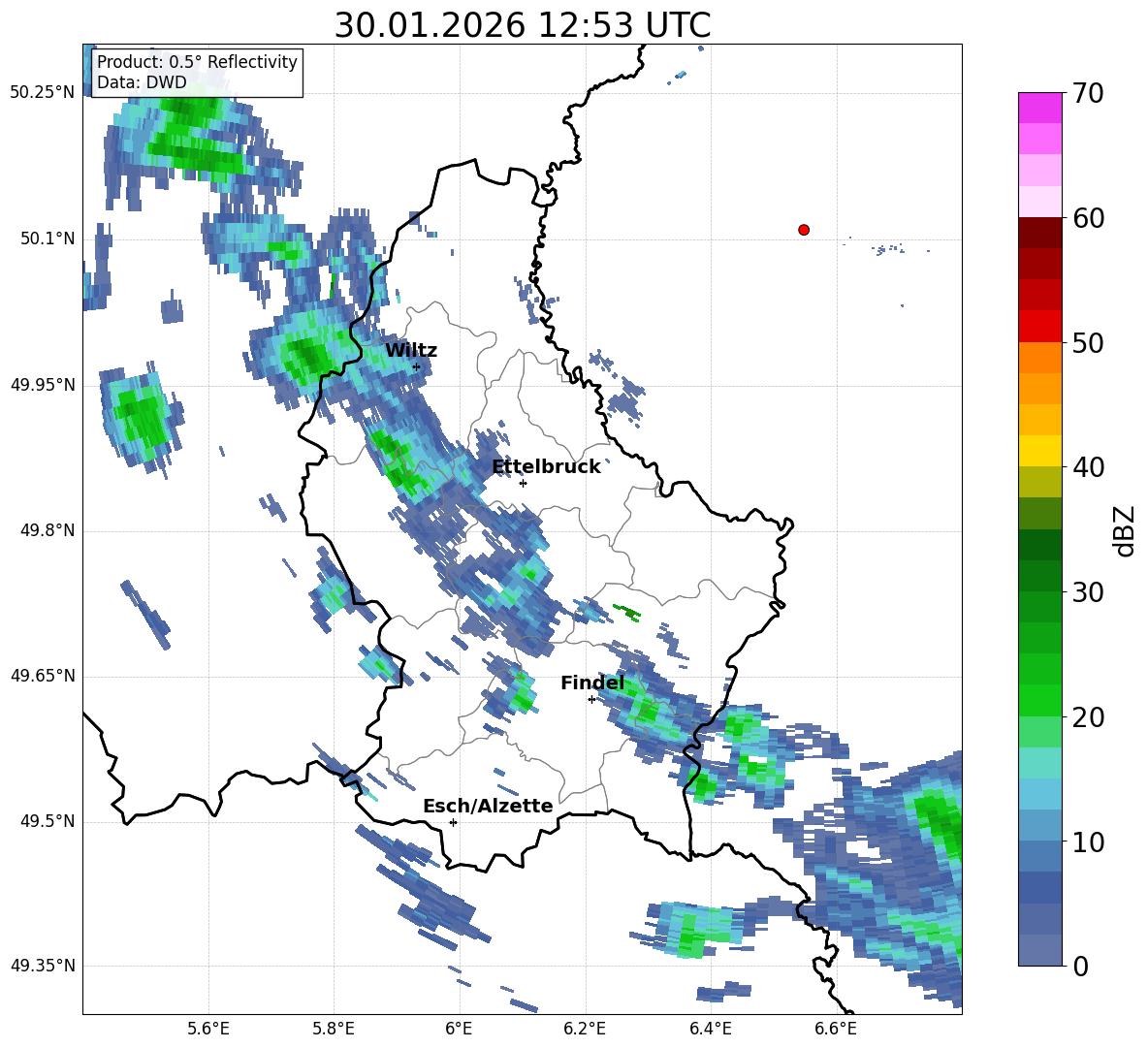The width and height of the screenshot is (1148, 1048).
Task: Click the 'Wiltz' city label
Action: [x=411, y=350]
